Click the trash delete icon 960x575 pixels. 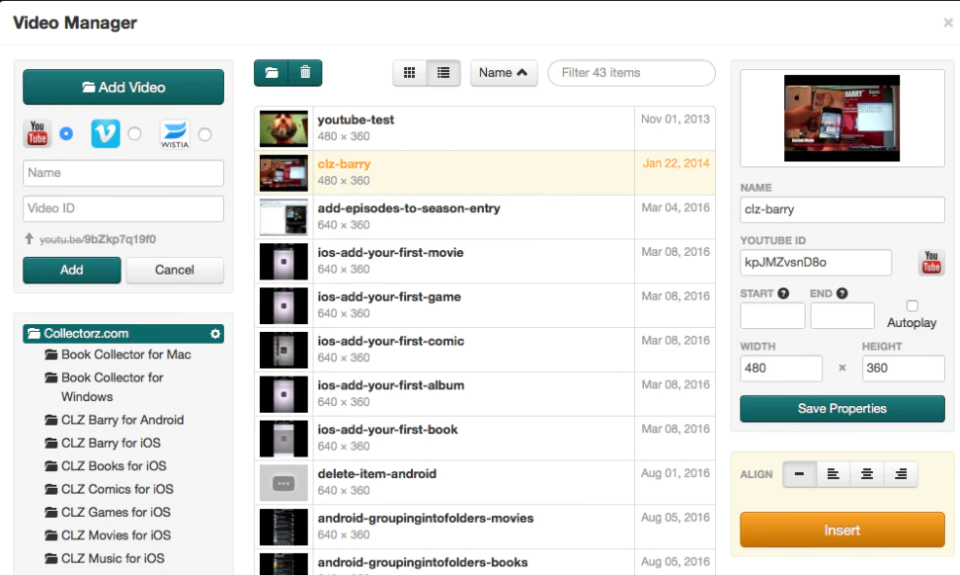point(305,73)
